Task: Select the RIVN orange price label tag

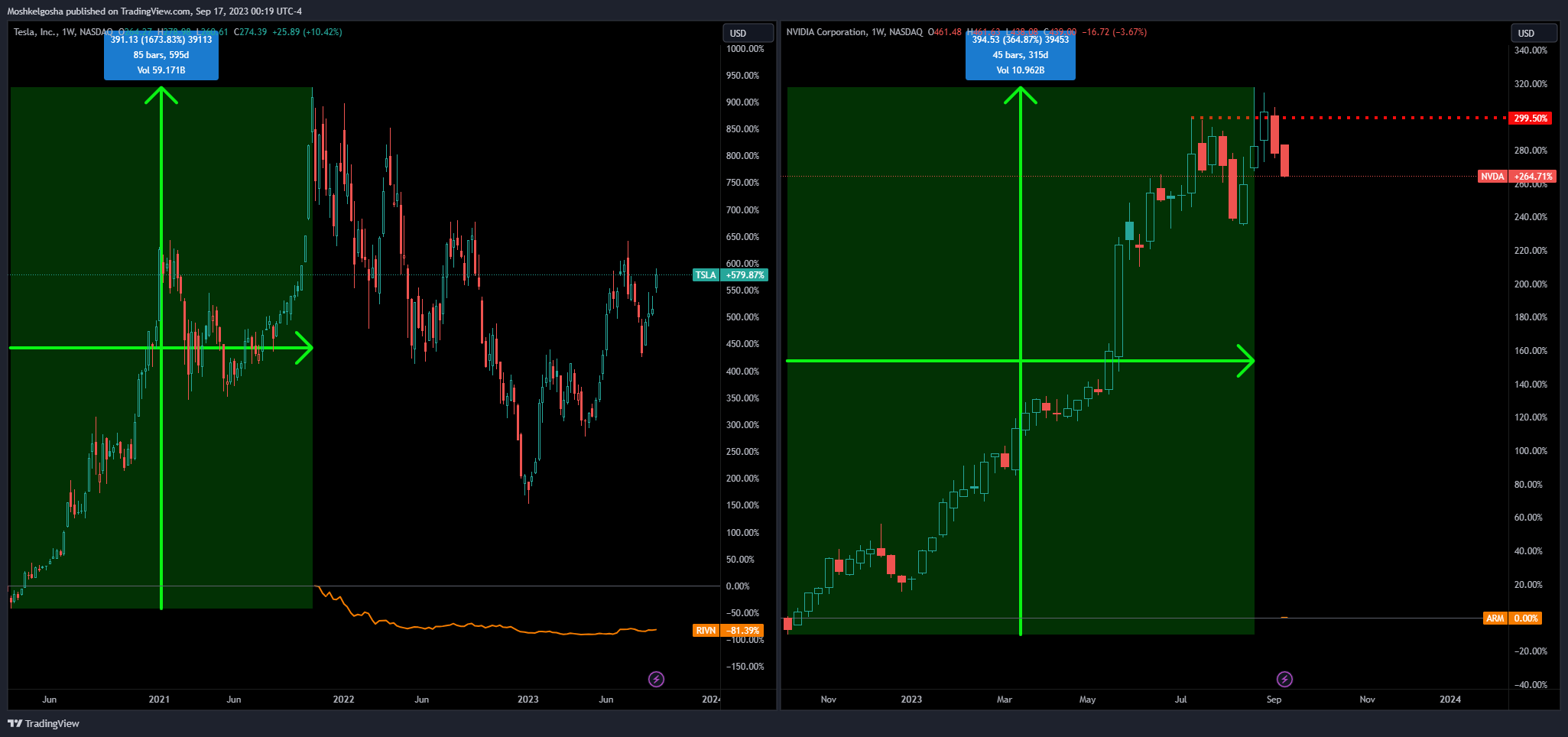Action: [x=706, y=631]
